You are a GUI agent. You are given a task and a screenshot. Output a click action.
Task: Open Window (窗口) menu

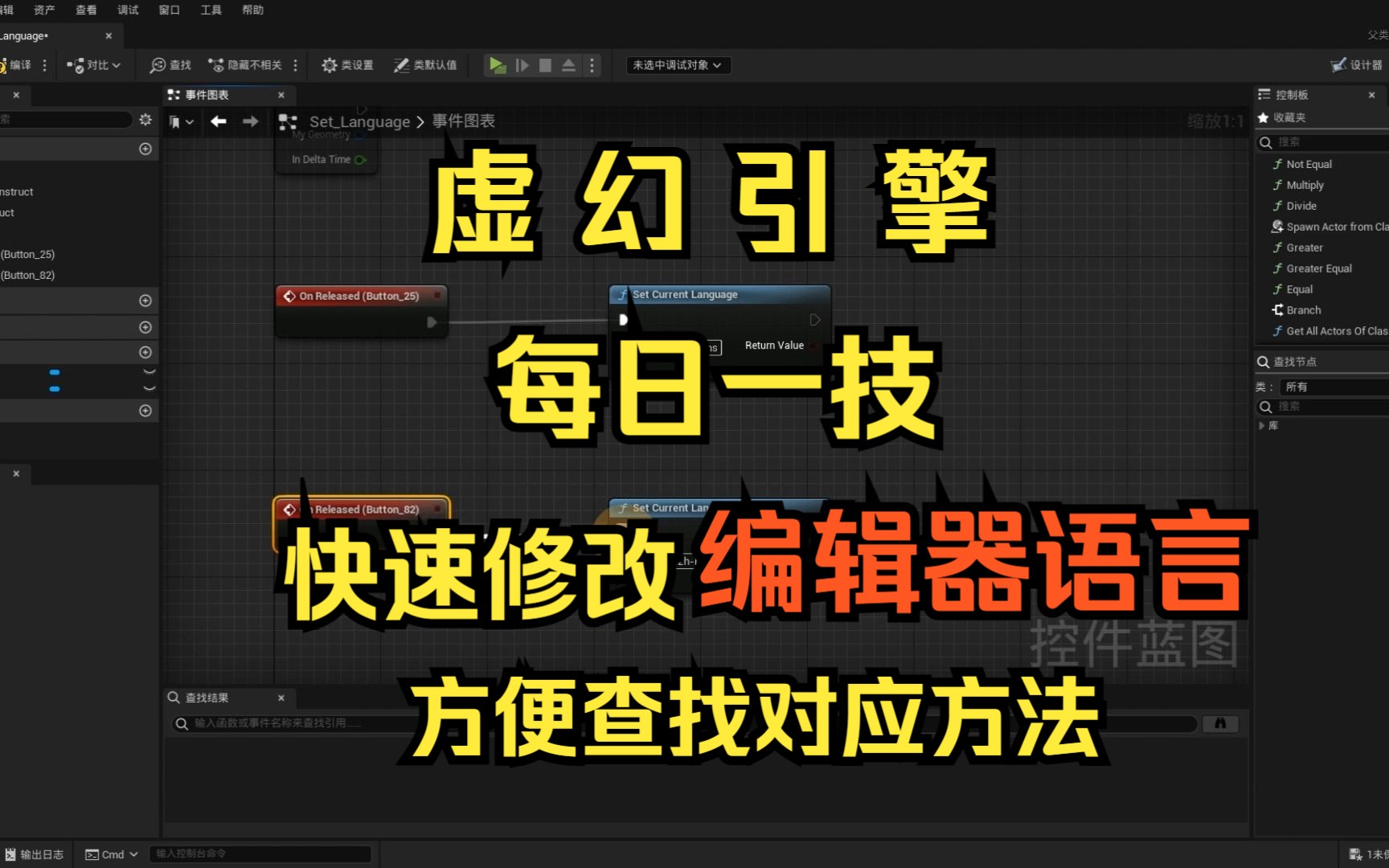pos(170,10)
